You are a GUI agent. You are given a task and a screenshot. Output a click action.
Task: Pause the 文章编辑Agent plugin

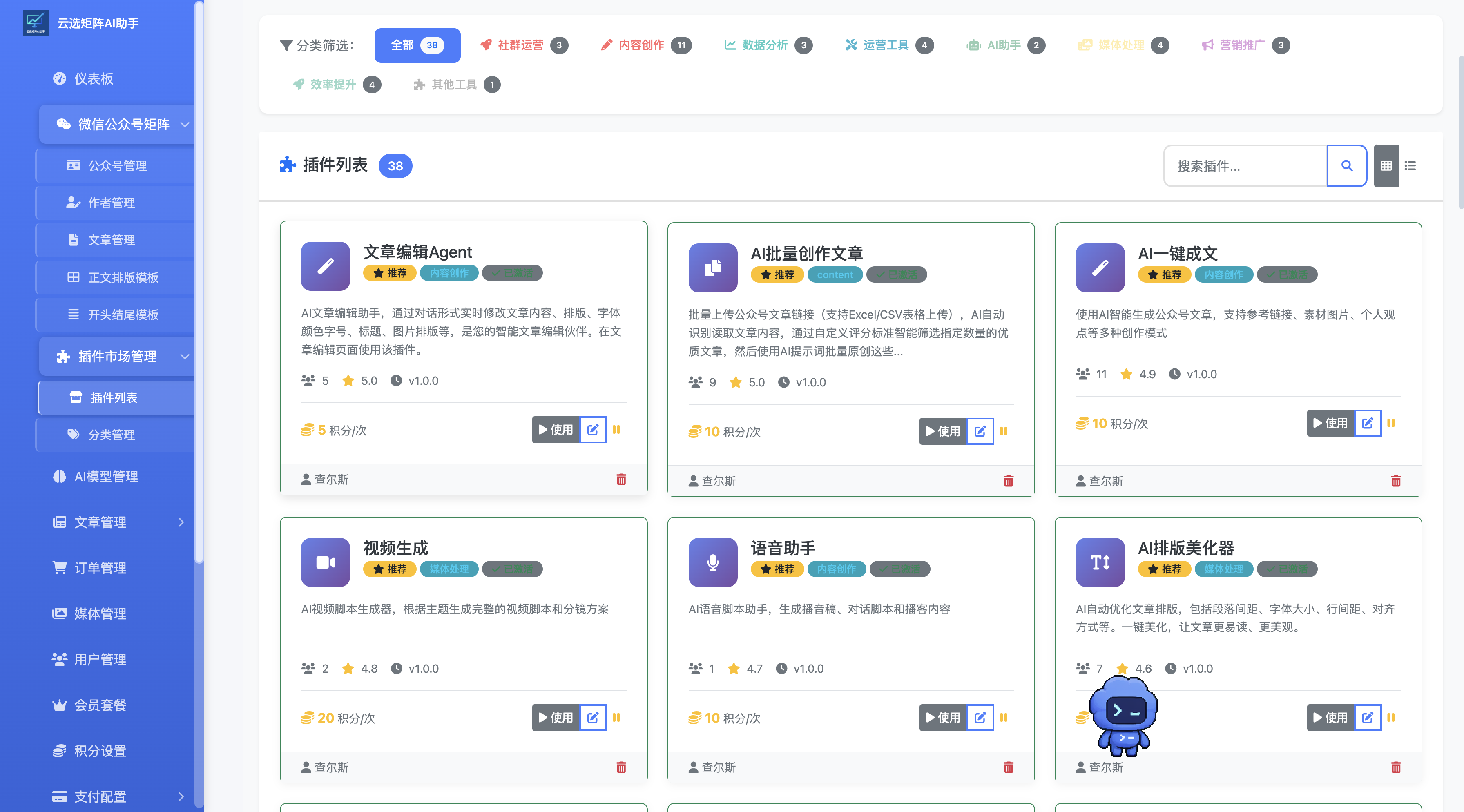click(x=617, y=430)
